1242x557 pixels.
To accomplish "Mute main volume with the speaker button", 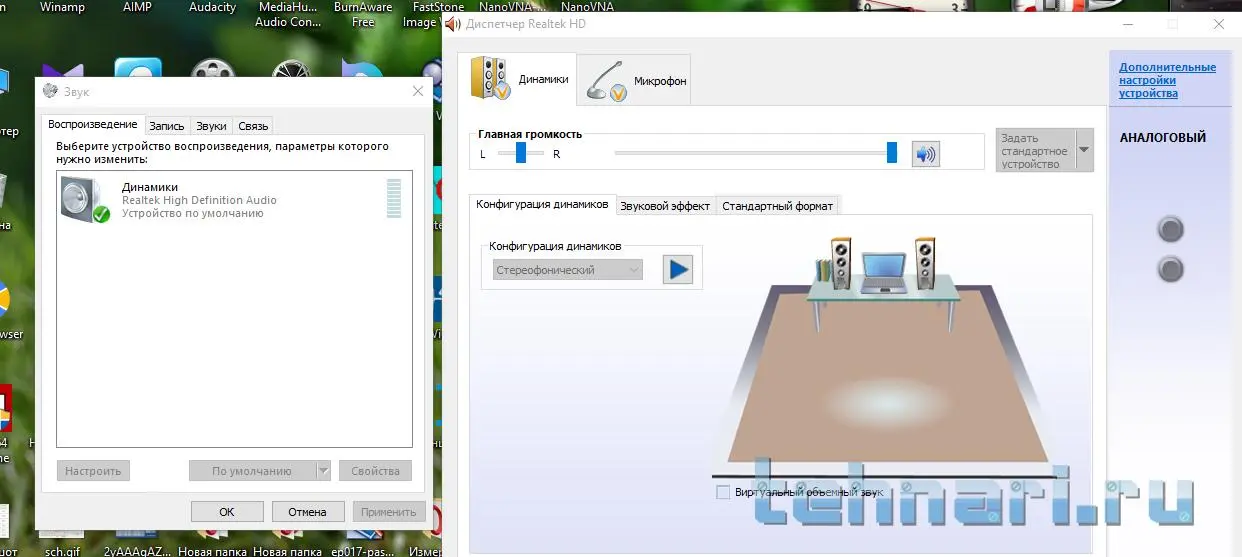I will (926, 154).
